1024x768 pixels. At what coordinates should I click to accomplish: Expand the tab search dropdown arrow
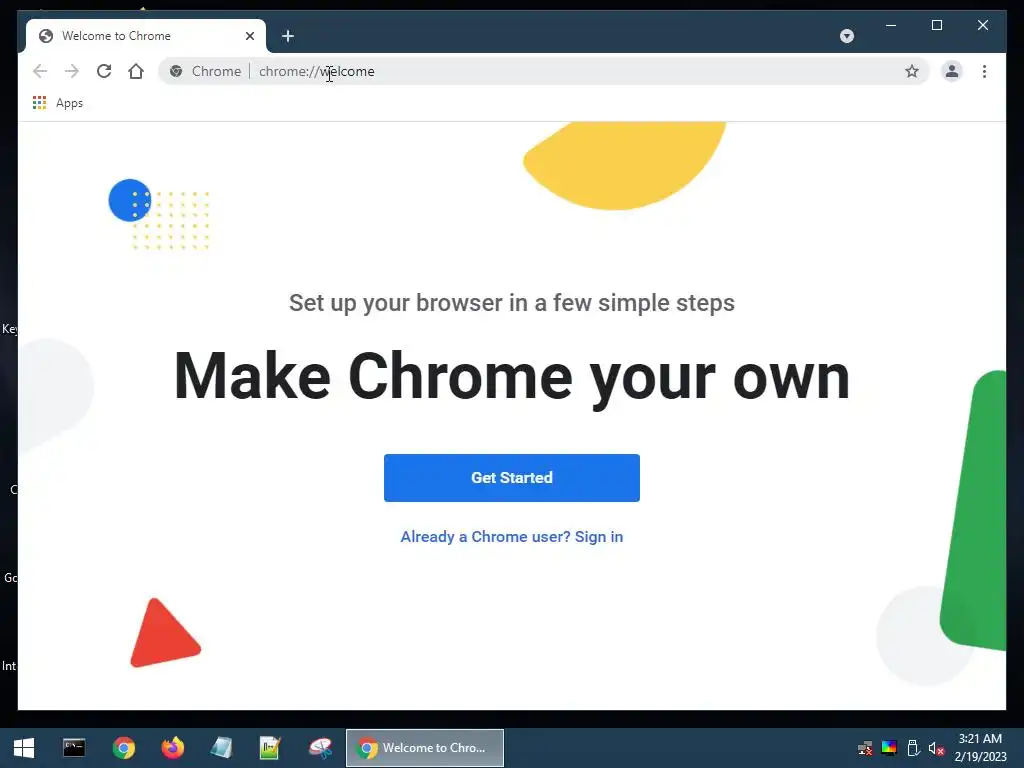point(846,36)
